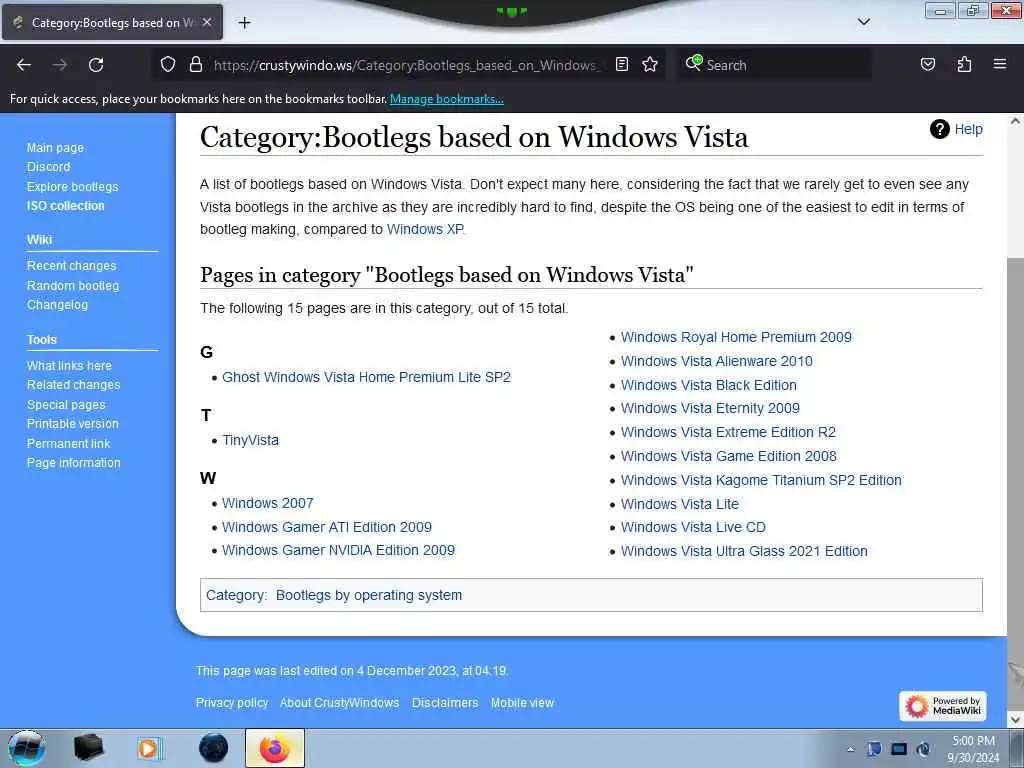This screenshot has height=768, width=1024.
Task: Open ISO collection sidebar link
Action: coord(65,206)
